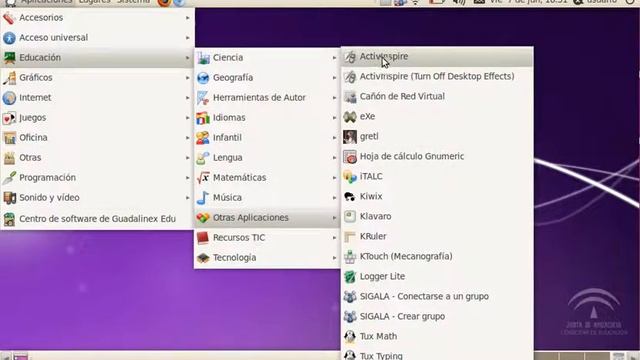
Task: Click the Firefox launcher in top panel
Action: (164, 2)
